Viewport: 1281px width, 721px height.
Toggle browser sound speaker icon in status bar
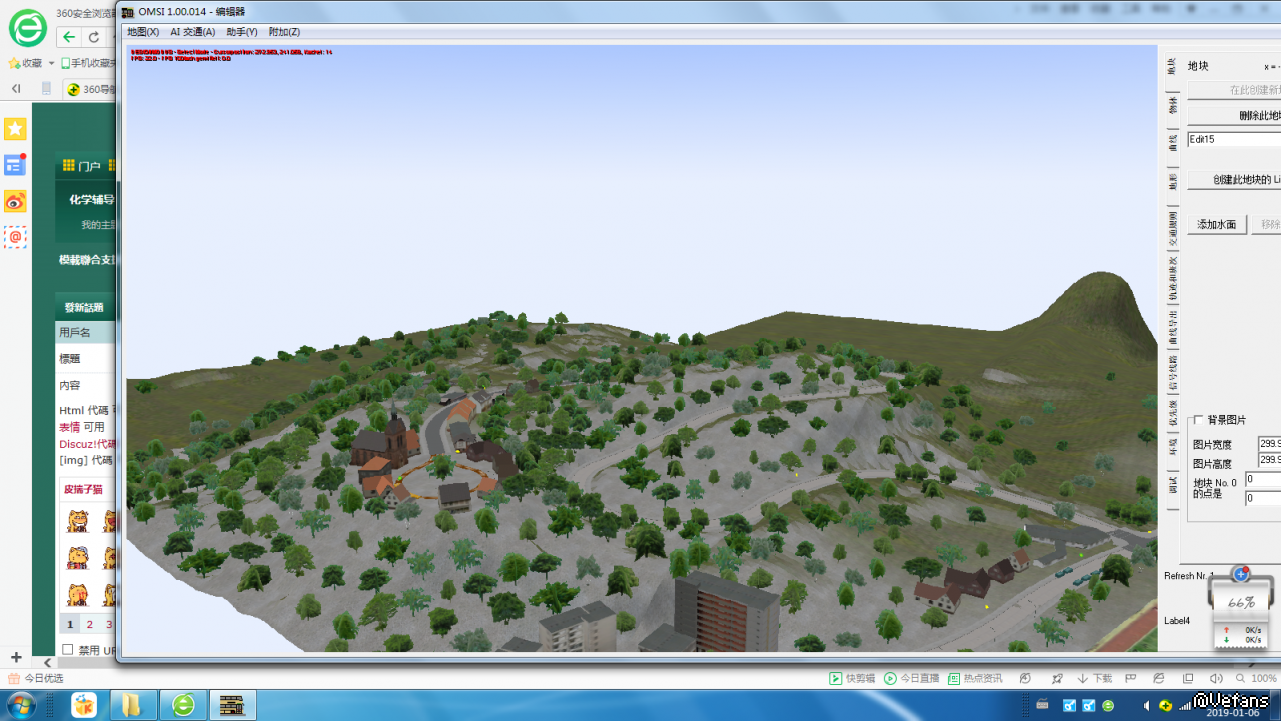1215,678
